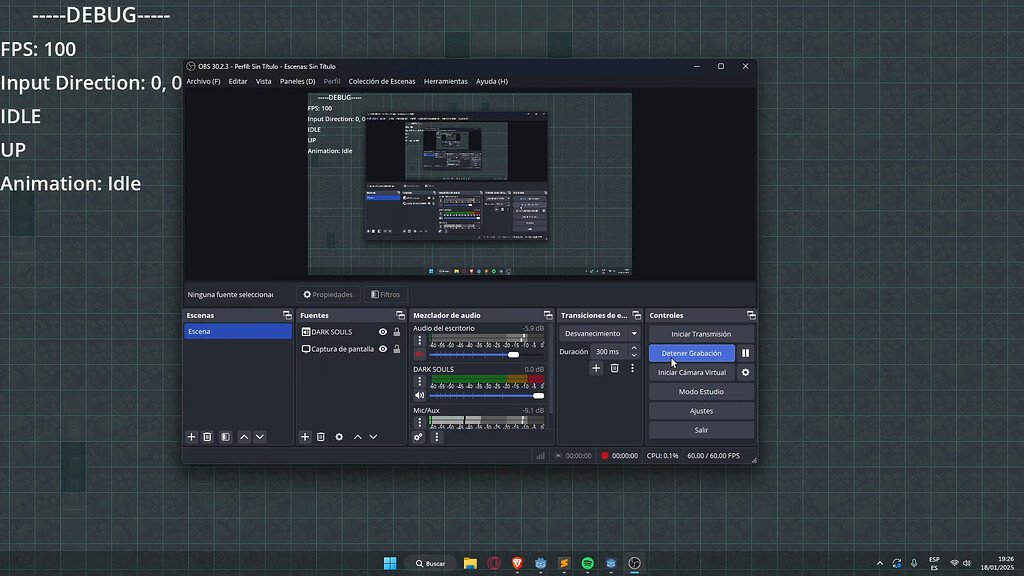Pause the recording with the pause icon
The height and width of the screenshot is (576, 1024).
point(745,353)
